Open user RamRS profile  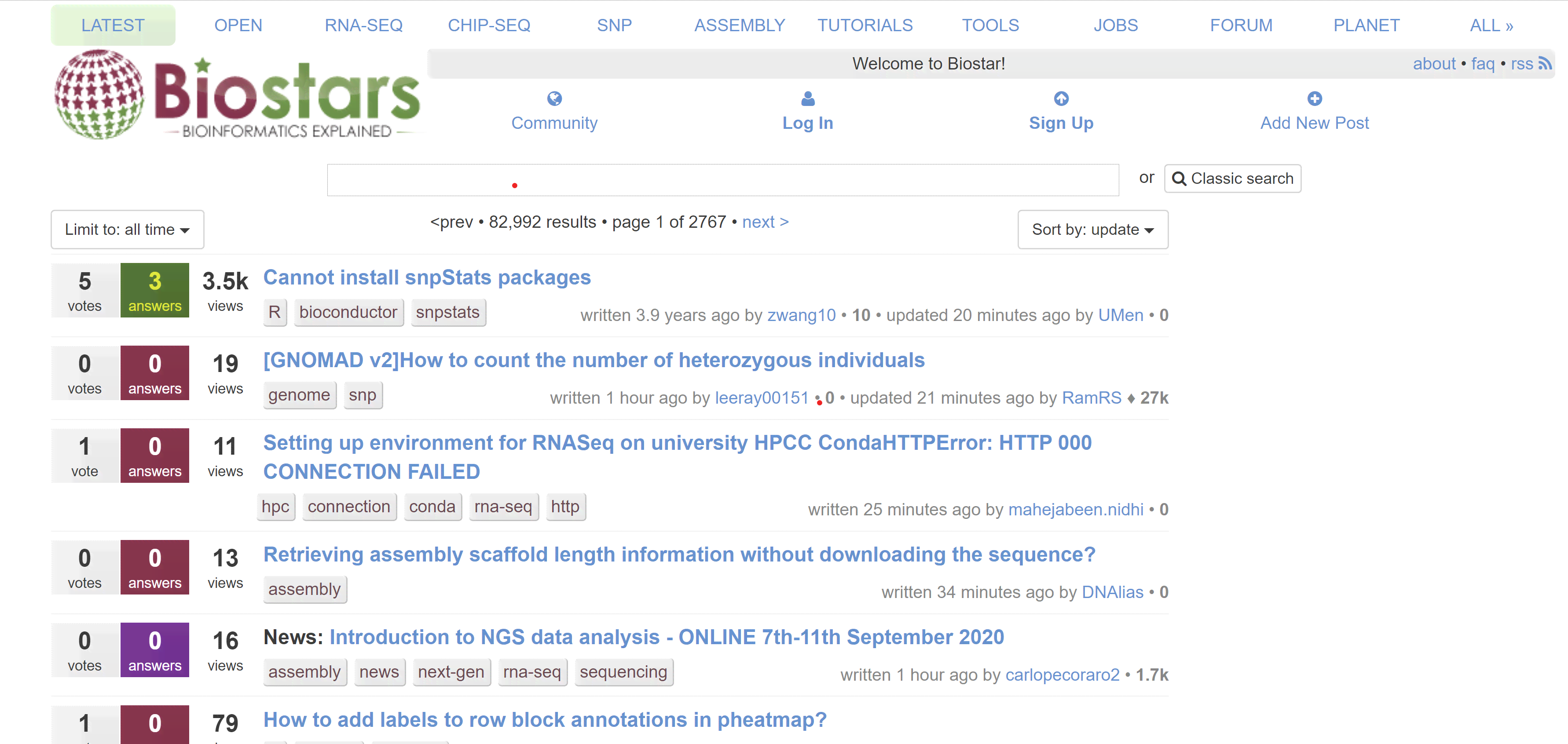pos(1092,398)
